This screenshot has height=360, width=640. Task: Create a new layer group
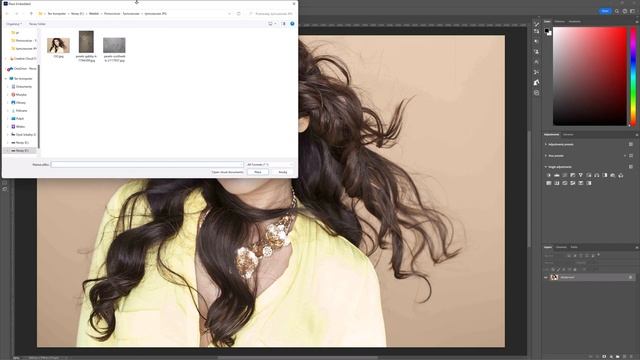[x=618, y=357]
